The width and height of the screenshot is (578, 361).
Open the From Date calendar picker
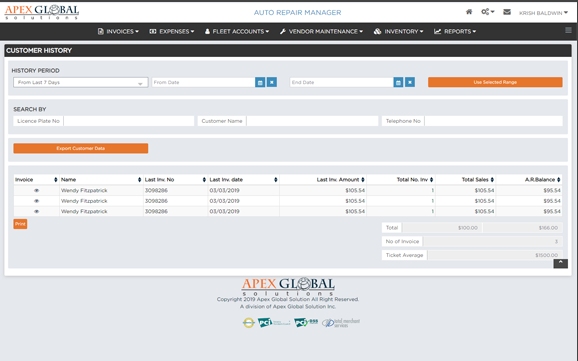(260, 82)
